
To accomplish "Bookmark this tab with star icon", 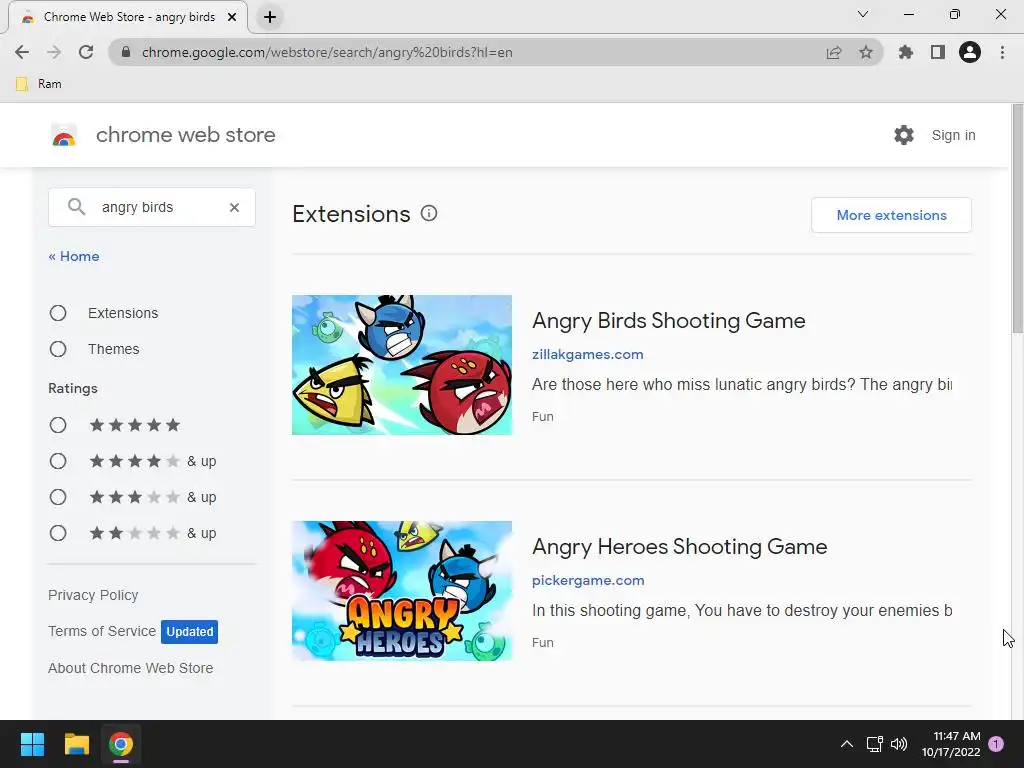I will (866, 52).
